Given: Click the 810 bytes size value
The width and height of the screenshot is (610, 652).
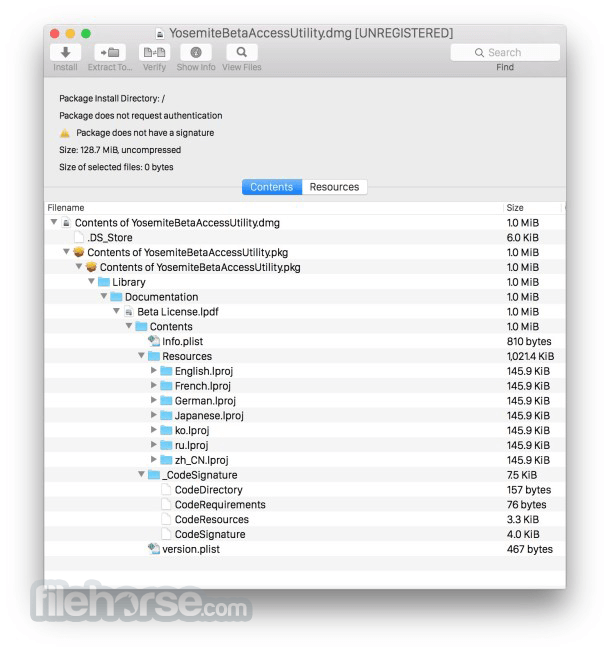Looking at the screenshot, I should click(x=529, y=341).
